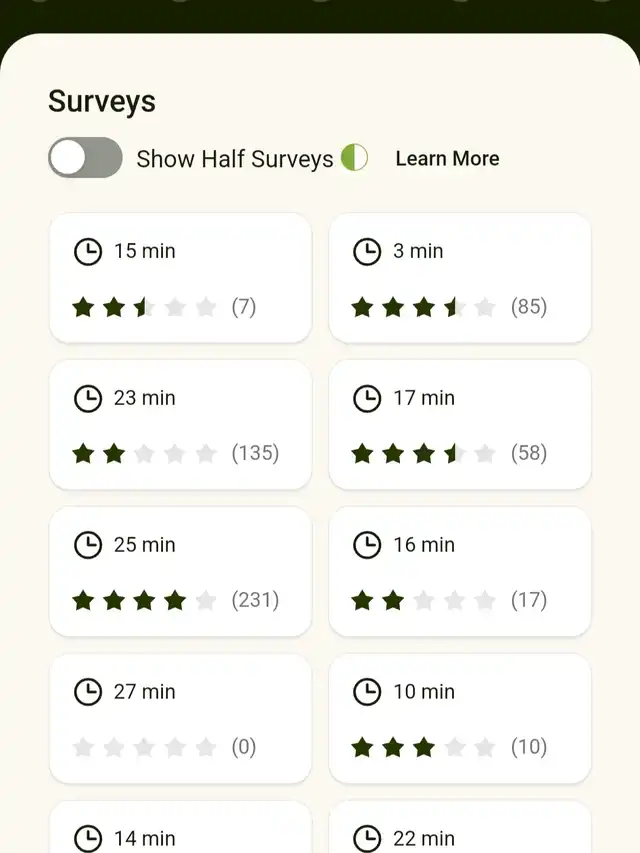Open the 3 min survey card
640x853 pixels.
tap(460, 278)
